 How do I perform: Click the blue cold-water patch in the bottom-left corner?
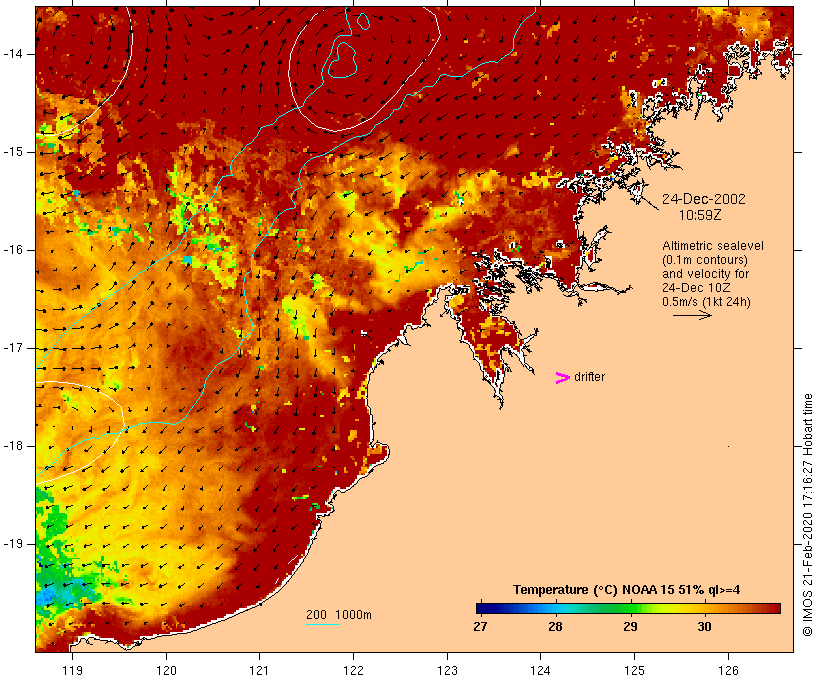(53, 595)
